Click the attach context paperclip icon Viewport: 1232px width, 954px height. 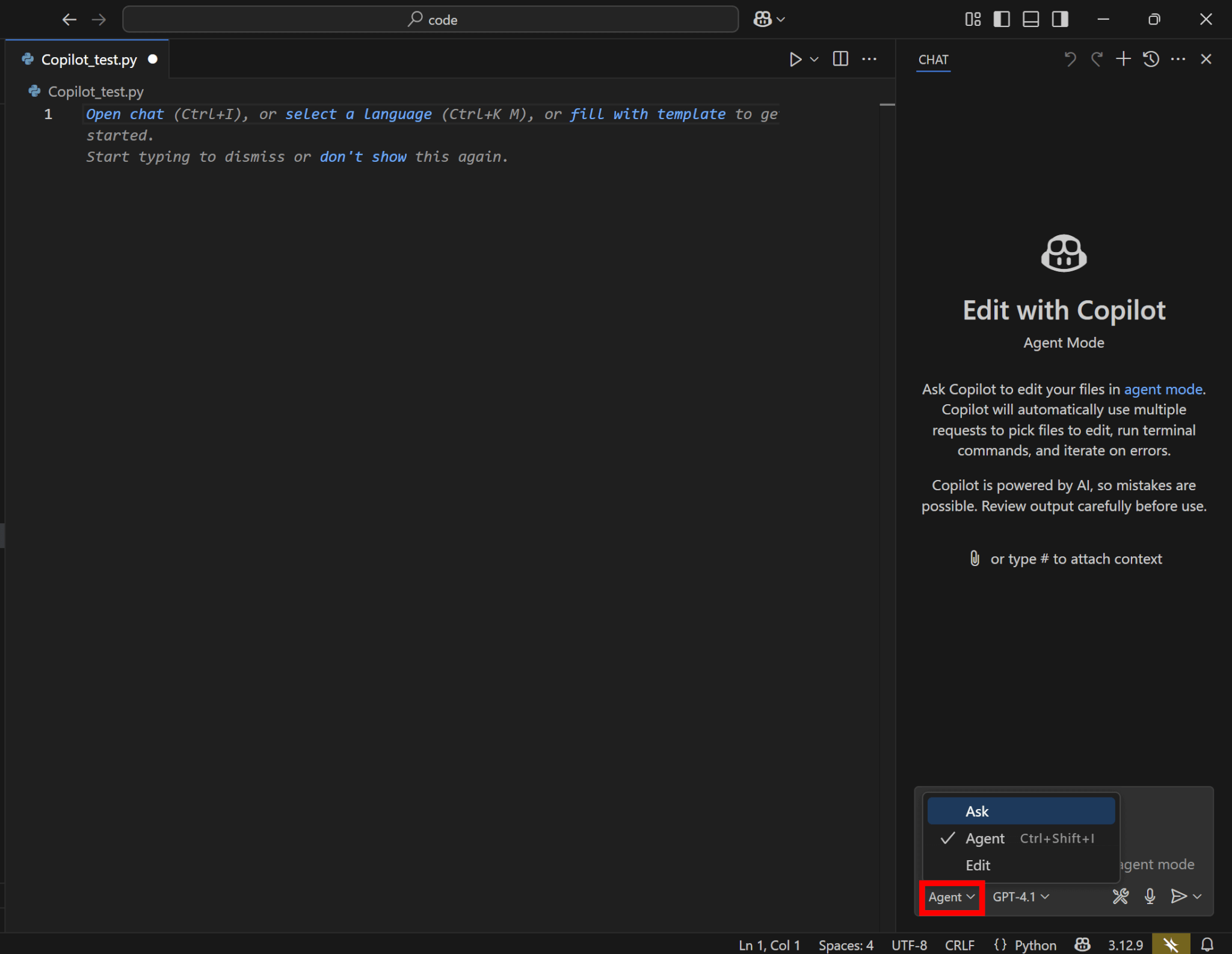pyautogui.click(x=975, y=559)
